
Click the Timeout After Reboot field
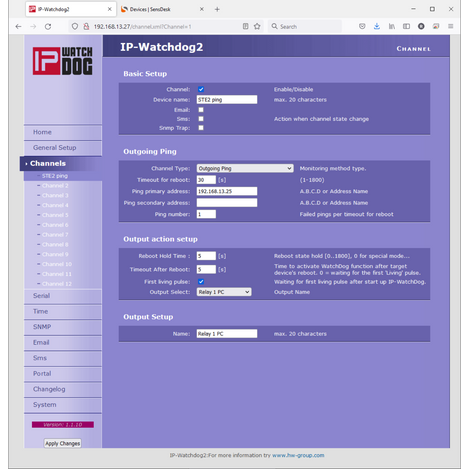(206, 269)
